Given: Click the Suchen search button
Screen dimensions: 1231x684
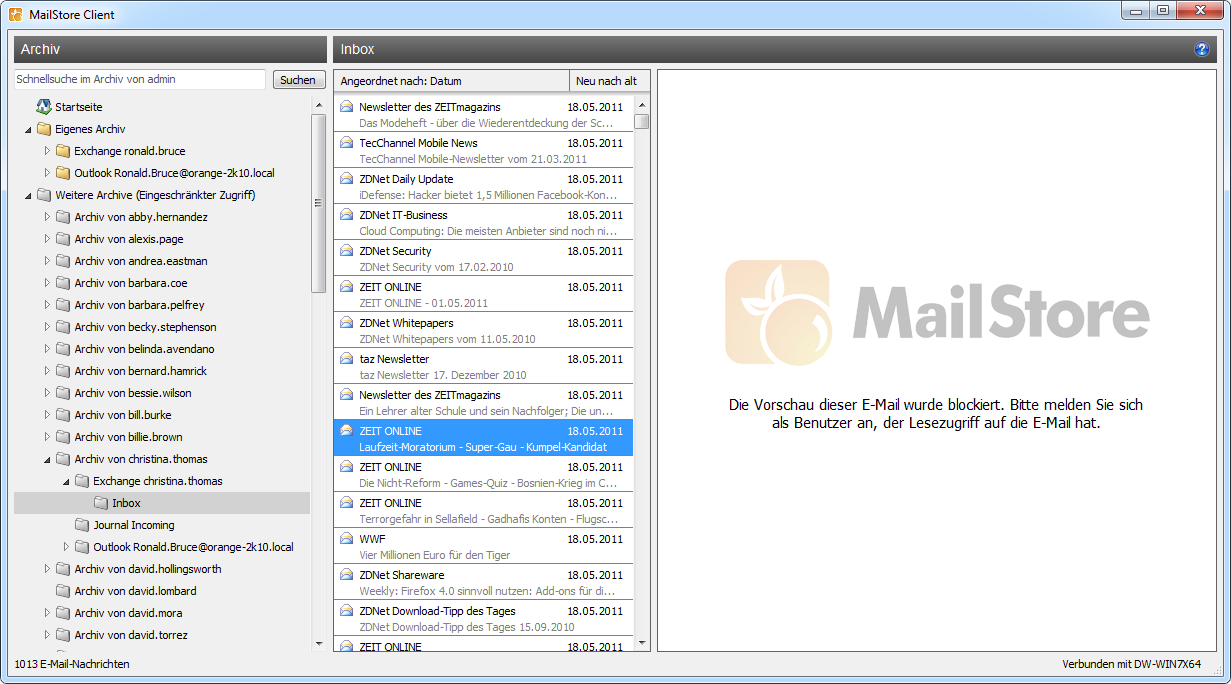Looking at the screenshot, I should [x=298, y=80].
